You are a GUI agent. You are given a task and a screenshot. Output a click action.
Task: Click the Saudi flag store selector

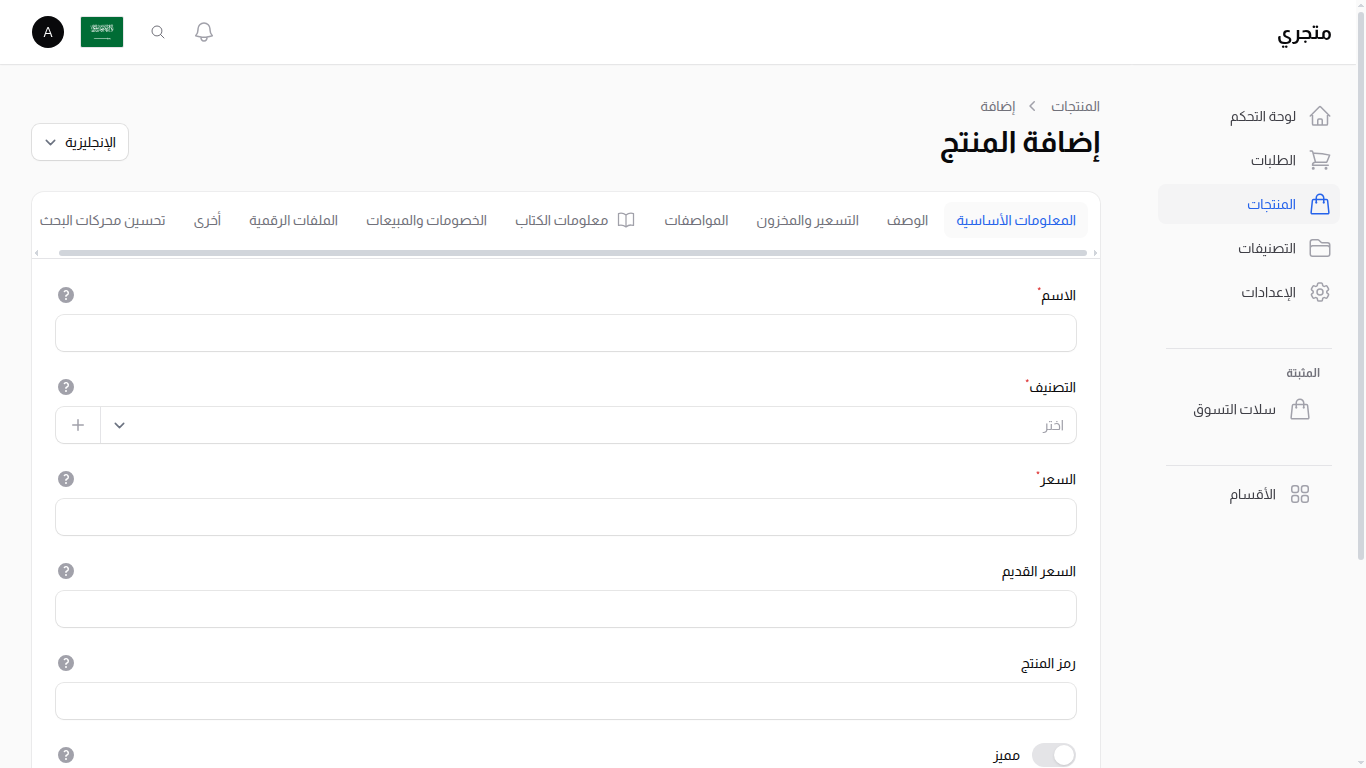pos(101,31)
